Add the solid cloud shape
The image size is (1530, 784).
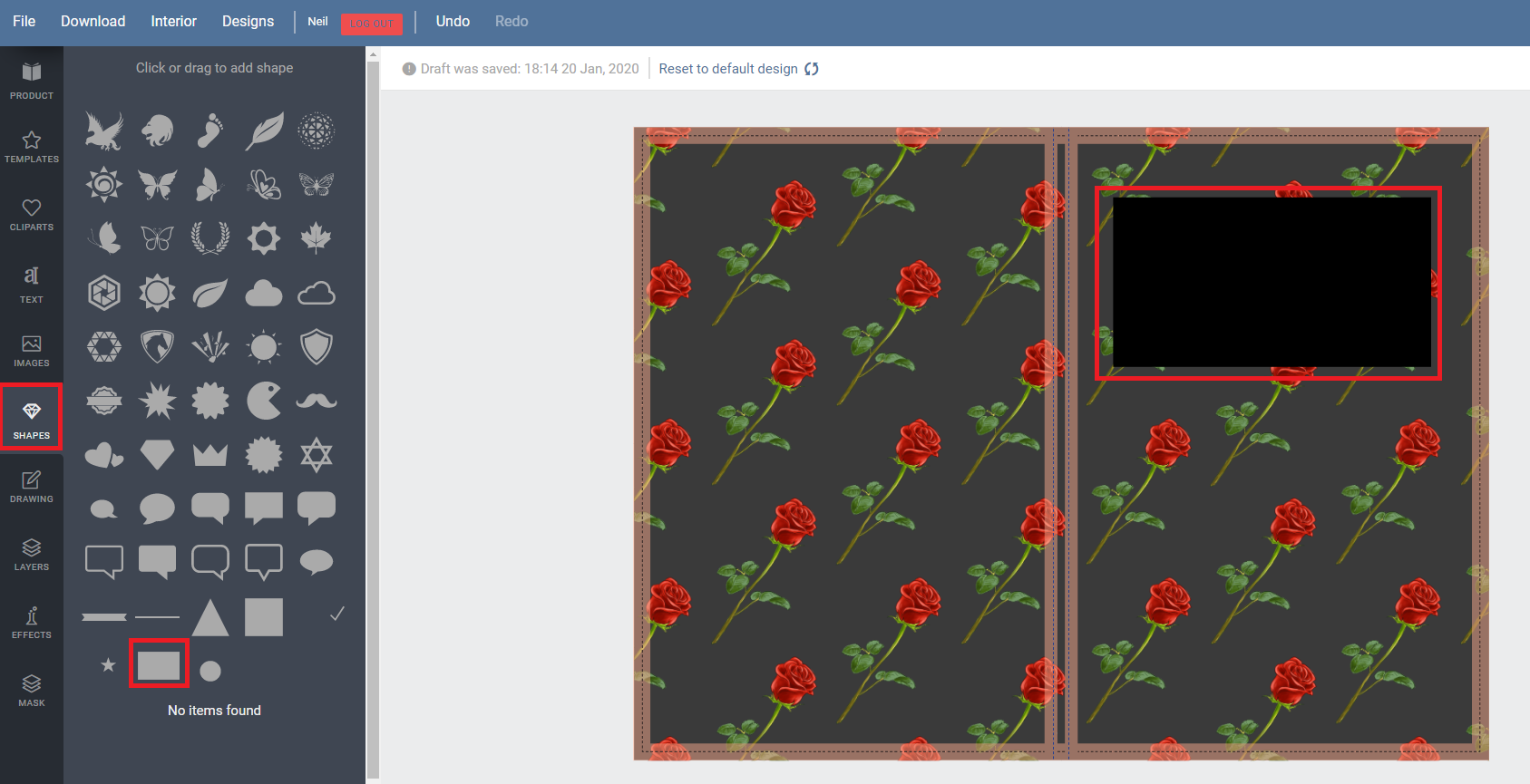pyautogui.click(x=264, y=293)
